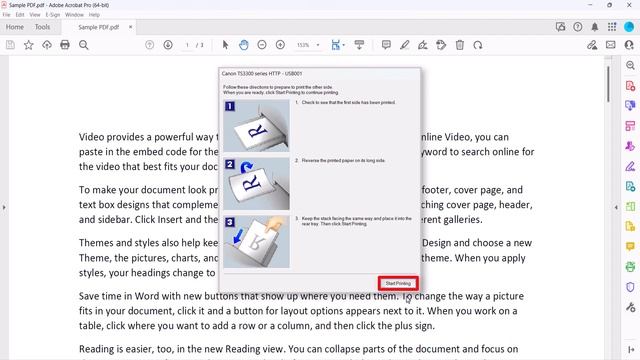The width and height of the screenshot is (640, 360).
Task: Open the View menu
Action: (35, 15)
